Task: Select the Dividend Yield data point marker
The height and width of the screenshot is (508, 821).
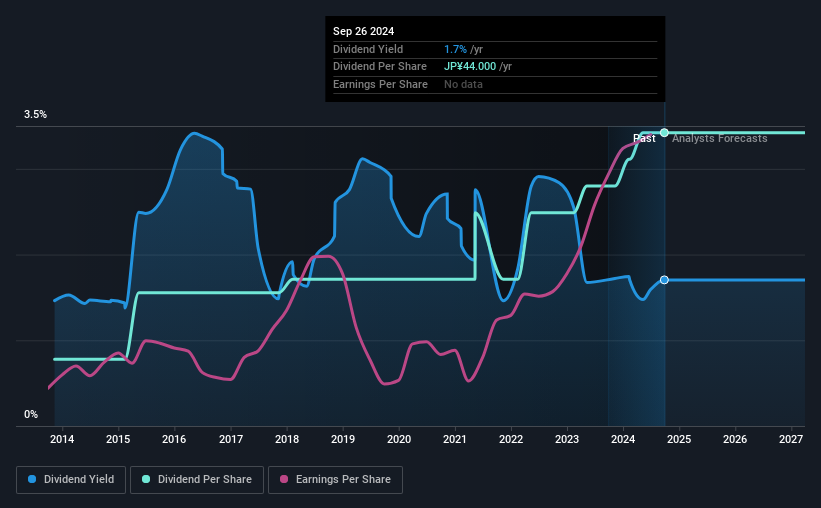Action: pos(664,280)
